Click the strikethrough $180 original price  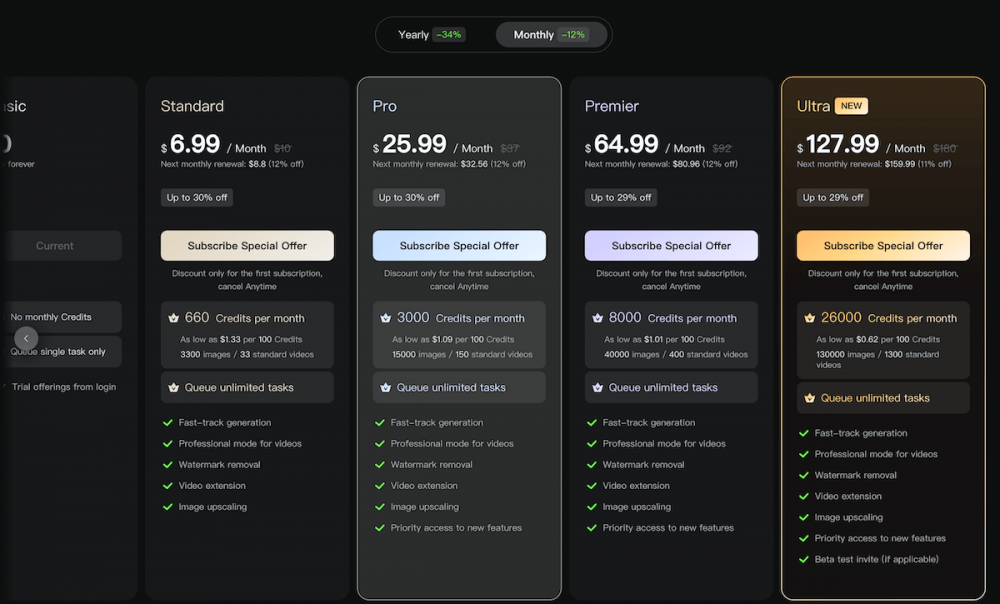(x=945, y=148)
